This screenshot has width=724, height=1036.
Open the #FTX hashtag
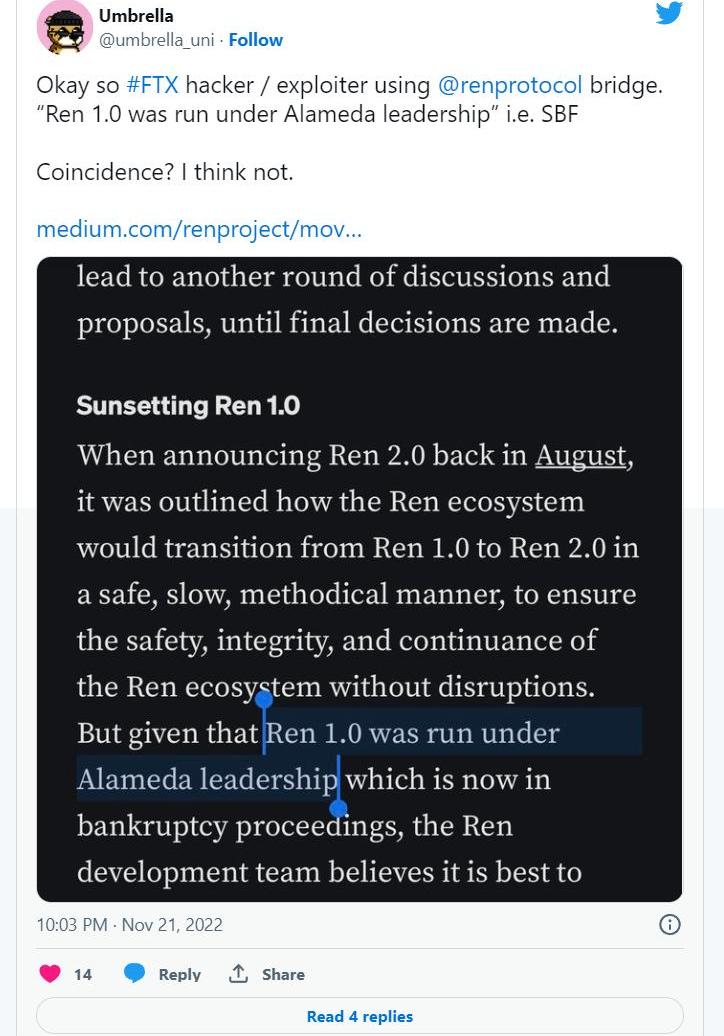(x=152, y=85)
